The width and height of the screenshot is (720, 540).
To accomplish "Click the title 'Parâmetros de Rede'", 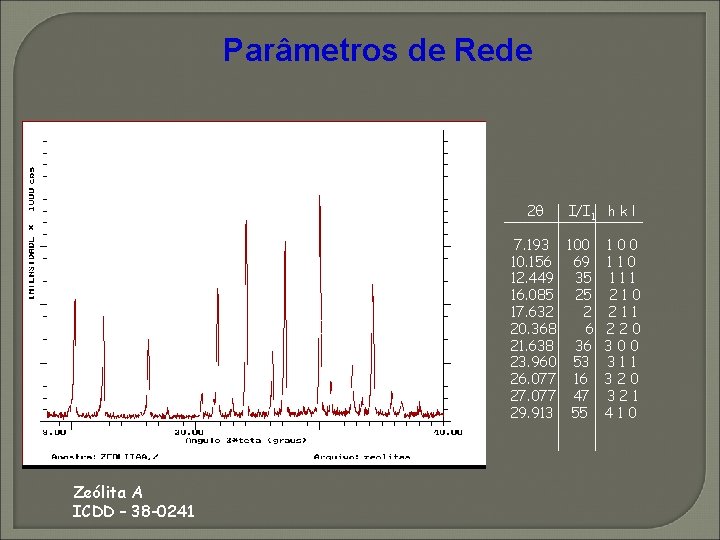I will click(377, 50).
